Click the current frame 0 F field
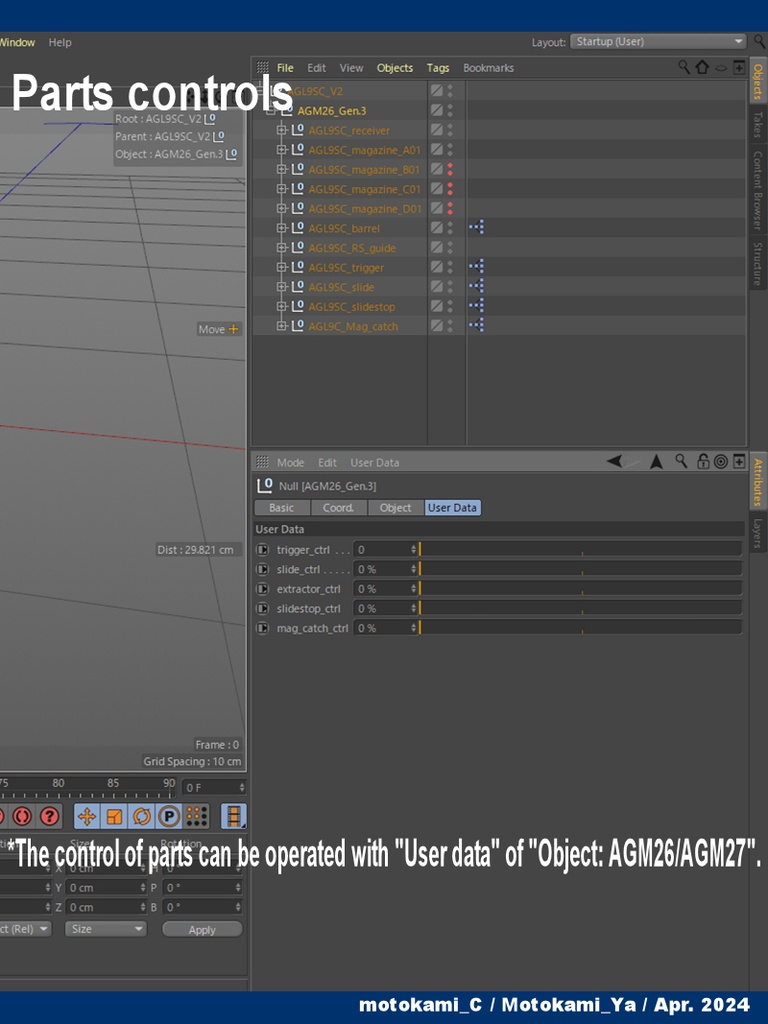This screenshot has height=1024, width=768. tap(214, 788)
